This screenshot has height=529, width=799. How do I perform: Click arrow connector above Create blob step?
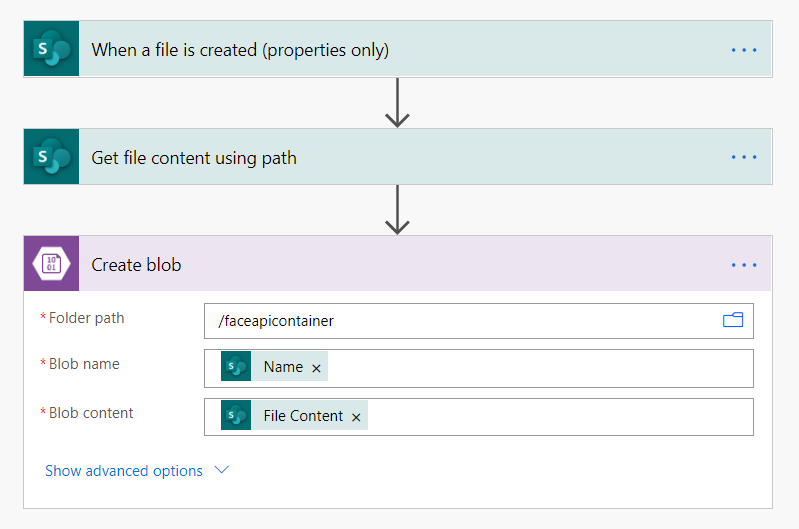coord(398,210)
